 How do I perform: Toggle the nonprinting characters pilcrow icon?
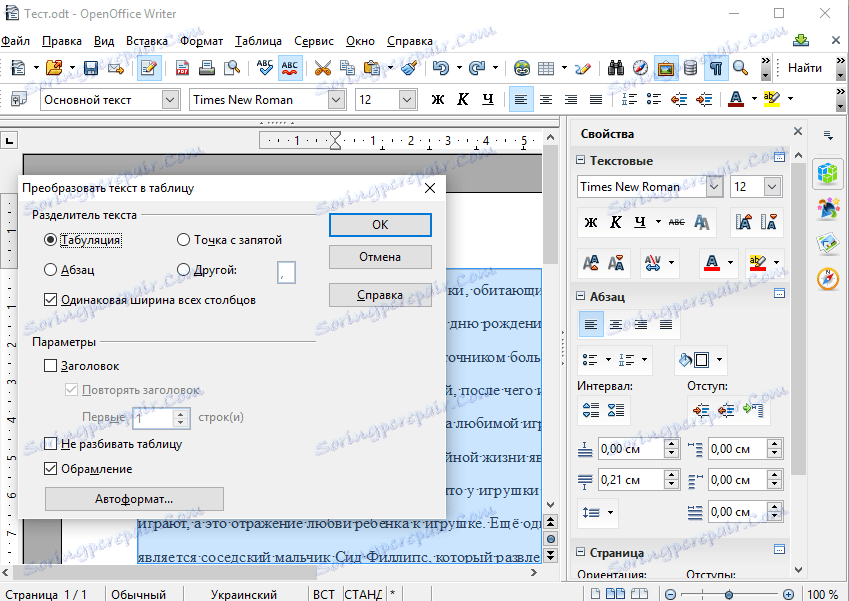click(x=716, y=68)
